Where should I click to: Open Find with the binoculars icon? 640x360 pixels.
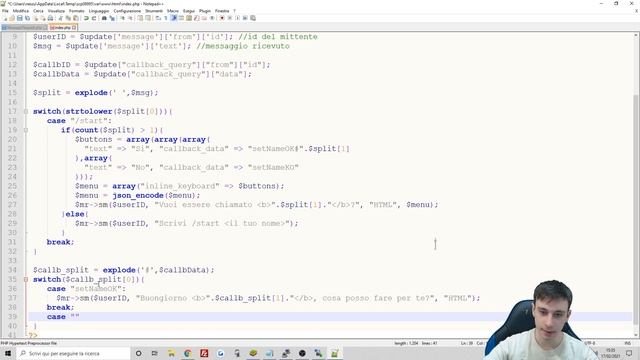[104, 18]
